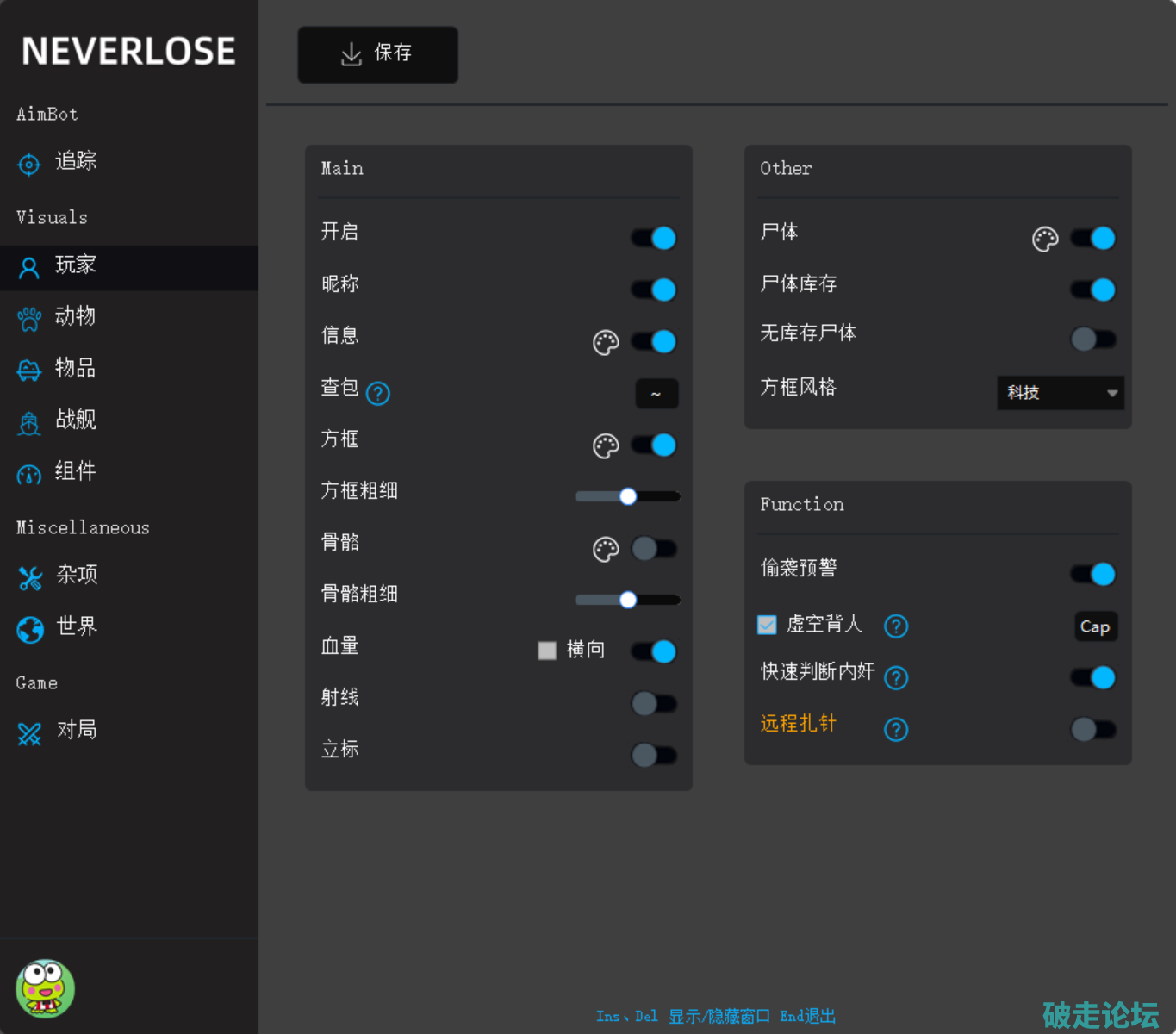Click the question mark beside 快速判断内奸

896,678
